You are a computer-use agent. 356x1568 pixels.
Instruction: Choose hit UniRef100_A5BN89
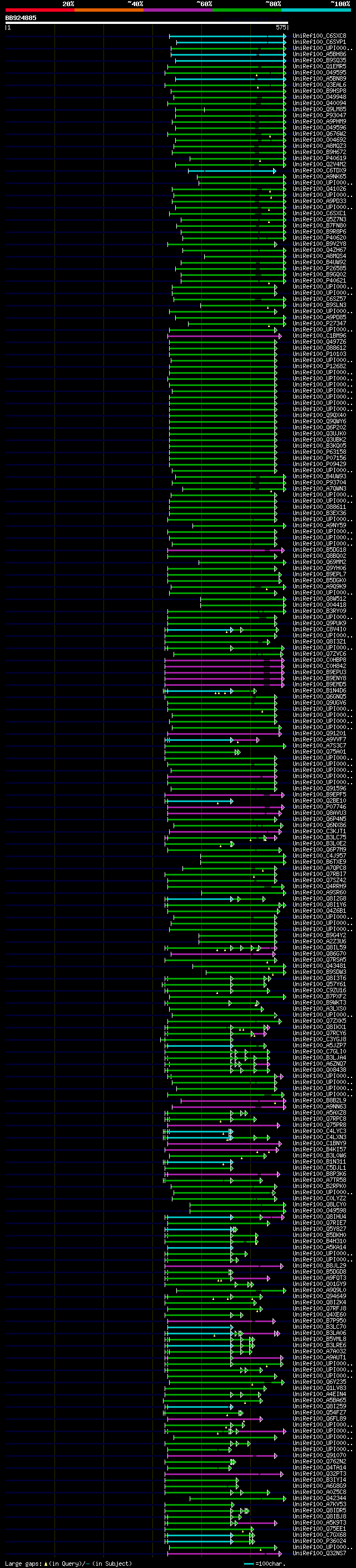[x=319, y=78]
